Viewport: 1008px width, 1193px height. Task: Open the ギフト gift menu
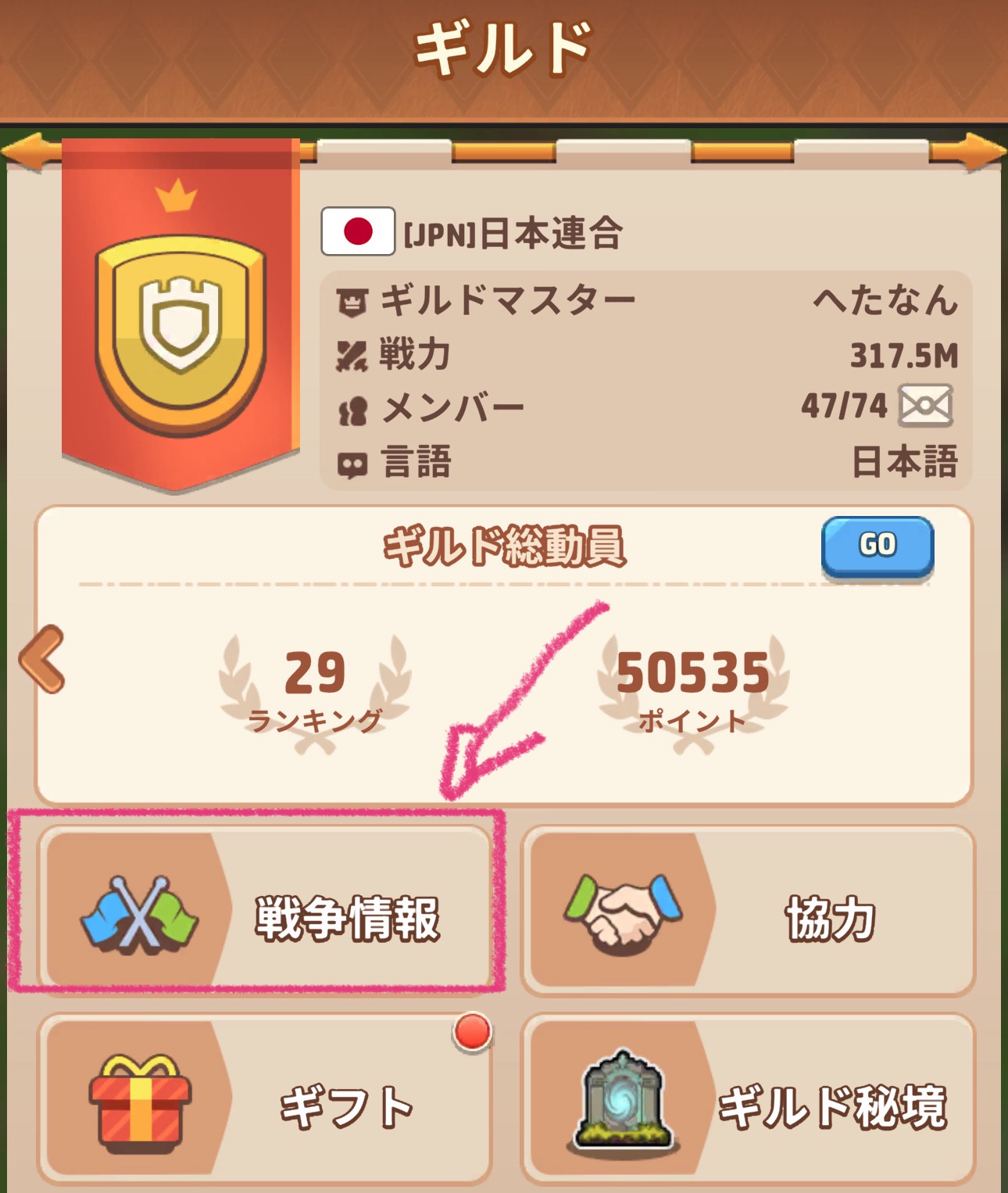265,1098
